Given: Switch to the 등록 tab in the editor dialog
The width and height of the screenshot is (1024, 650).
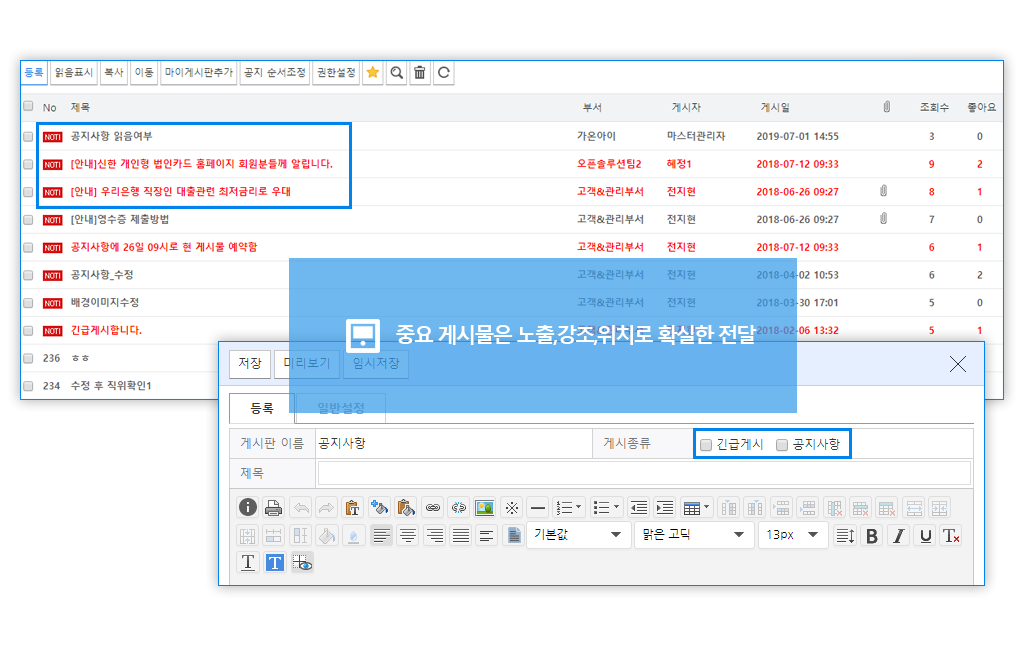Looking at the screenshot, I should pyautogui.click(x=261, y=408).
